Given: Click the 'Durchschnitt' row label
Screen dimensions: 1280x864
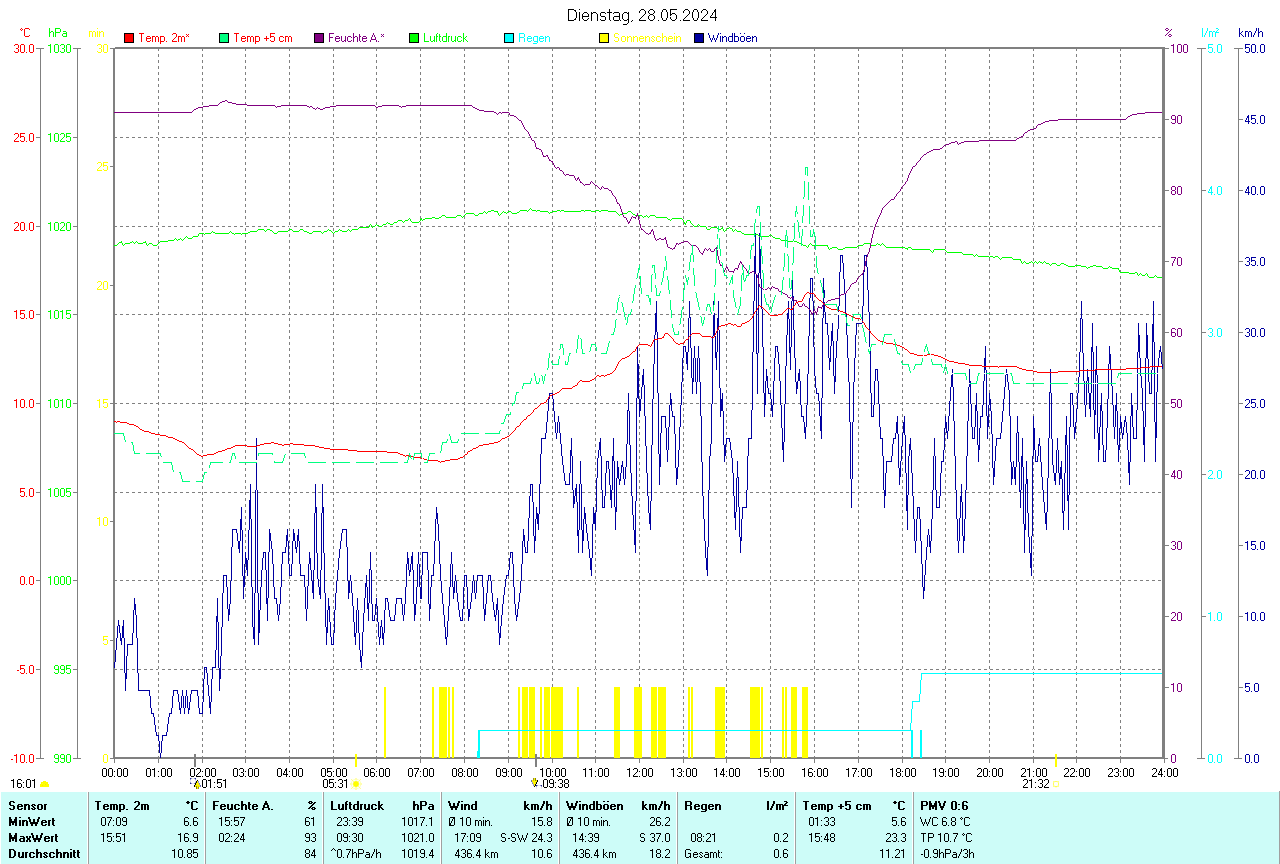Looking at the screenshot, I should pyautogui.click(x=43, y=854).
